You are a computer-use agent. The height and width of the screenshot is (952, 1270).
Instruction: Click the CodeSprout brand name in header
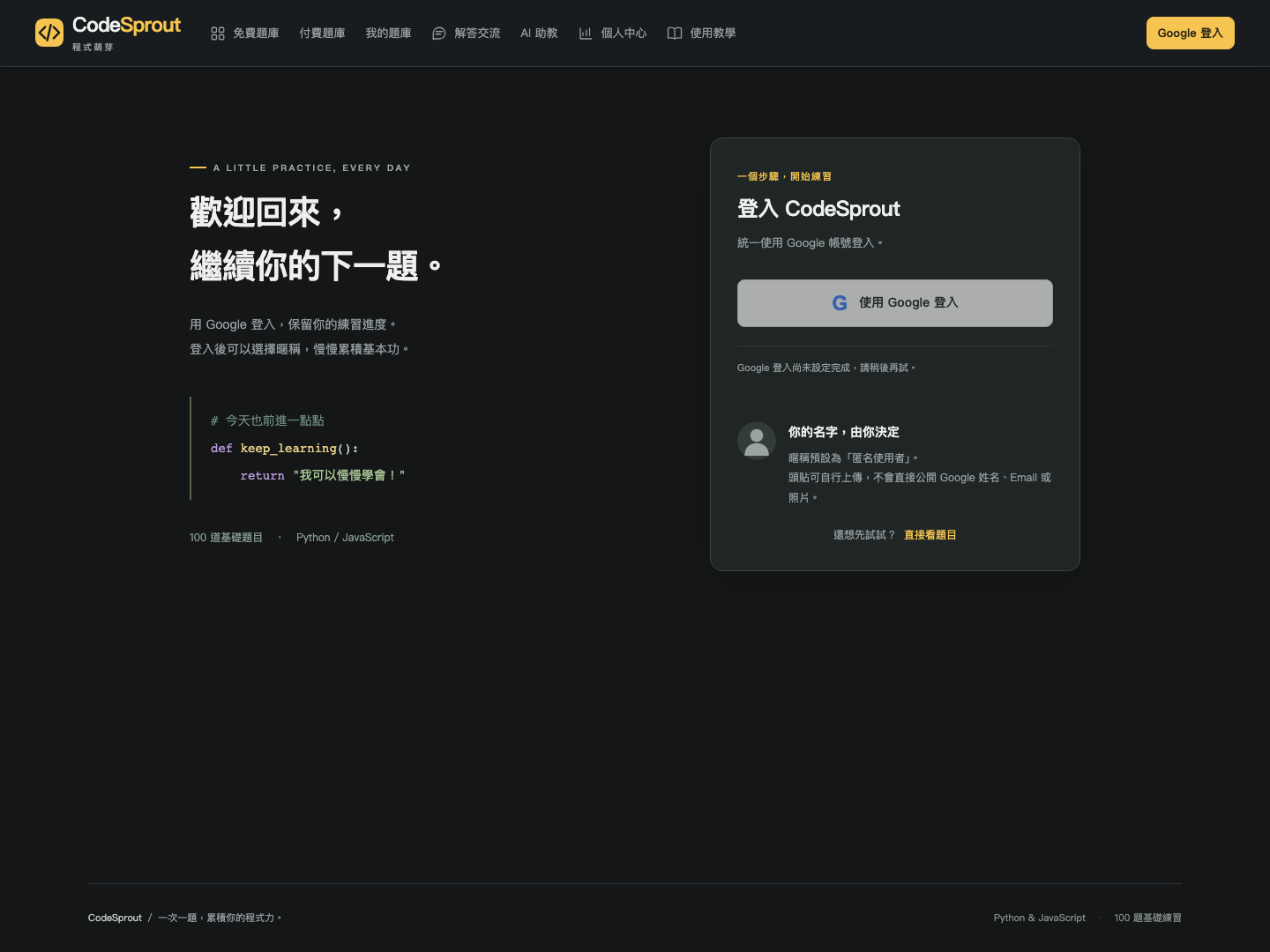pos(126,26)
